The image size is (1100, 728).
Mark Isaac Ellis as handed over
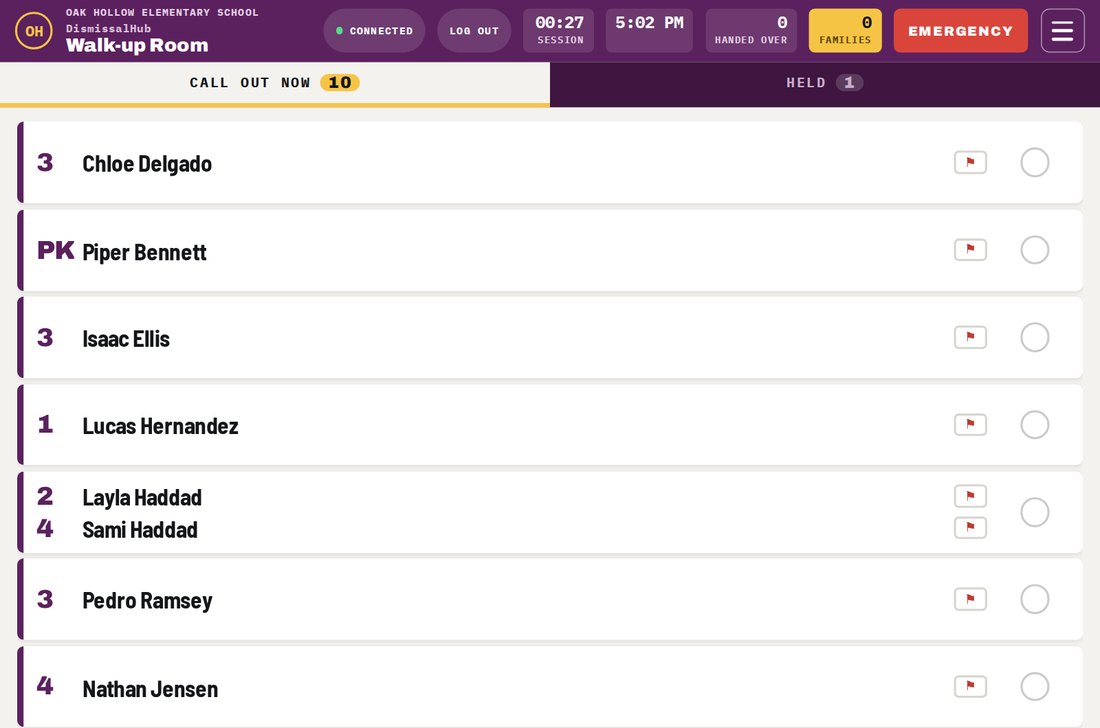[1035, 337]
